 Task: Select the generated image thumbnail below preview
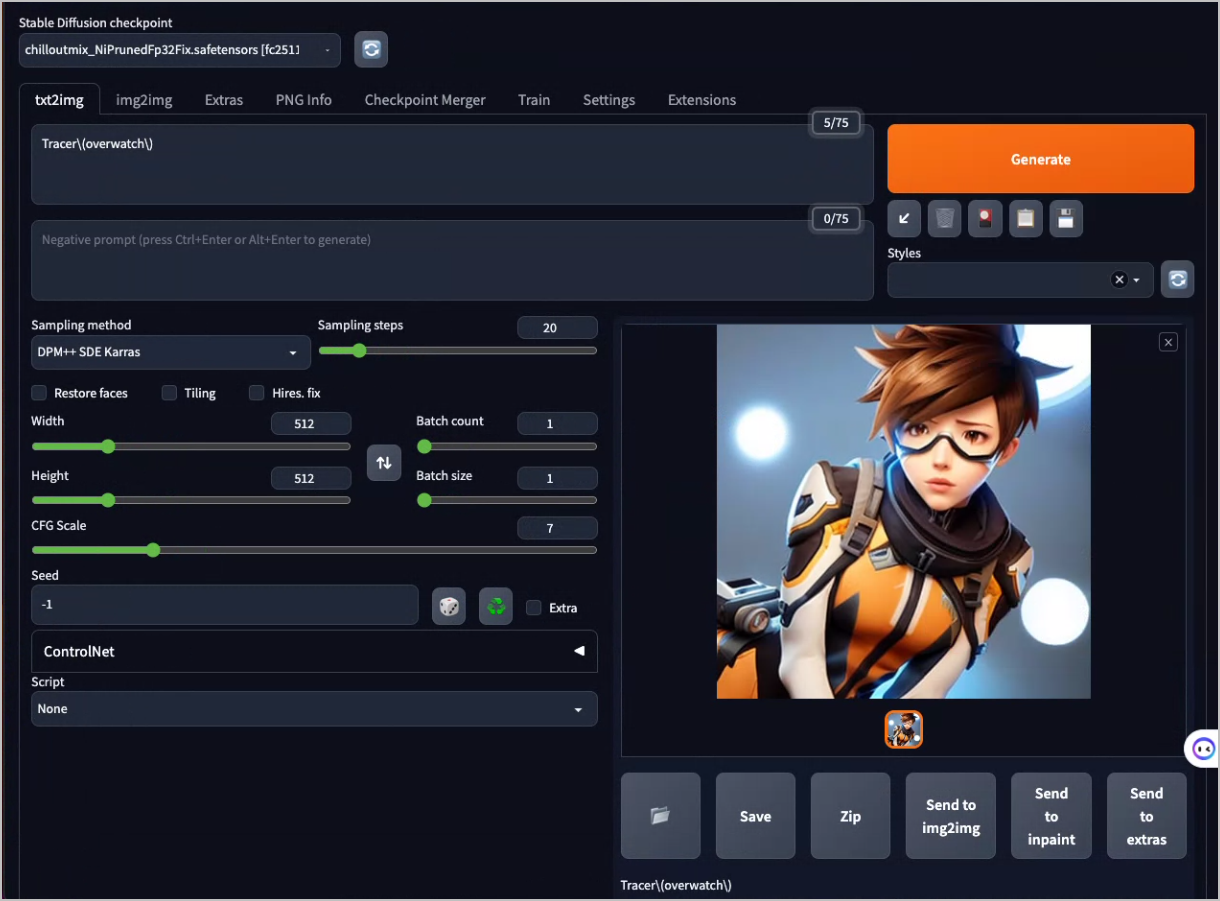tap(904, 729)
